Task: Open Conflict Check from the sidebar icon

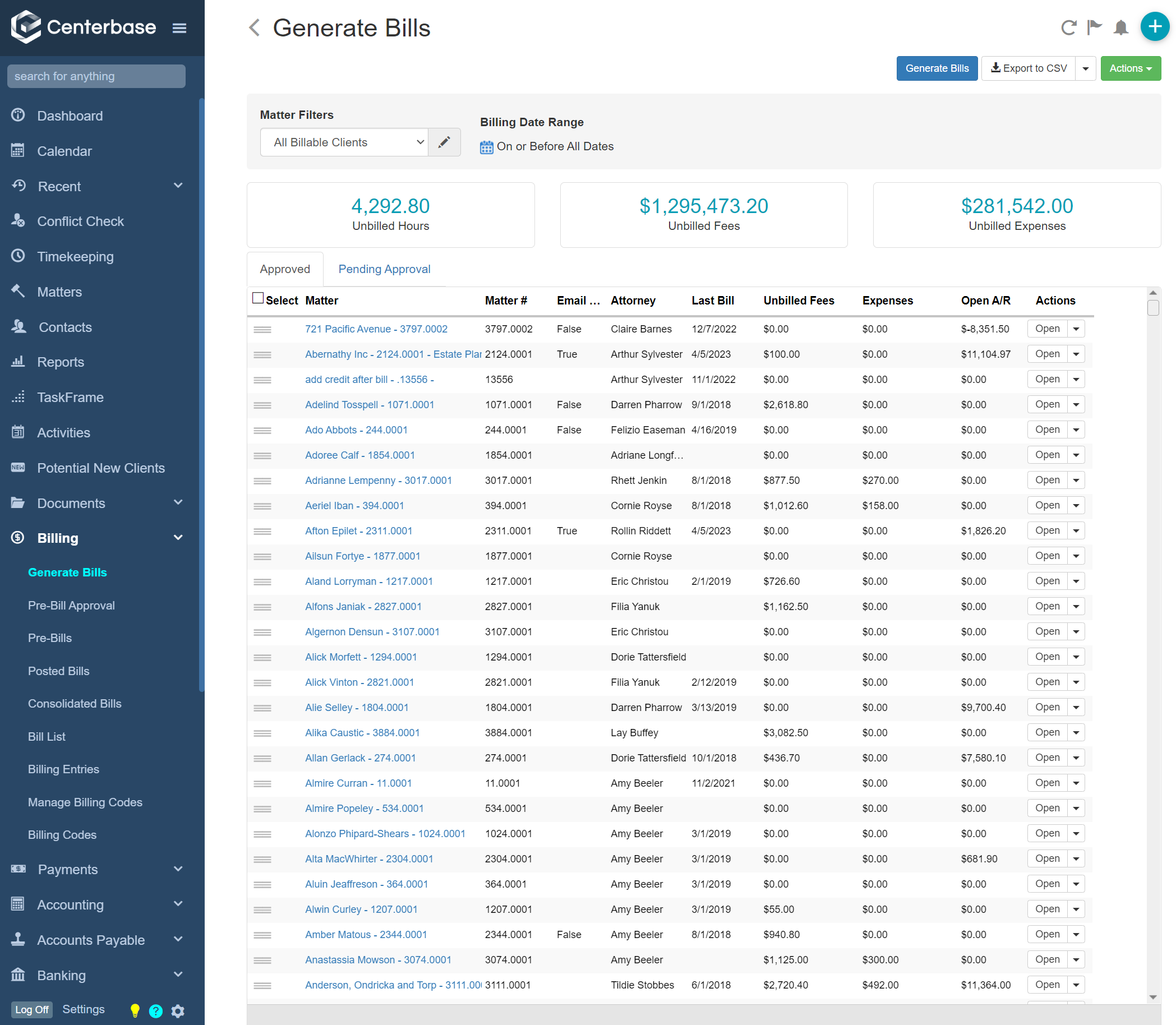Action: click(18, 221)
